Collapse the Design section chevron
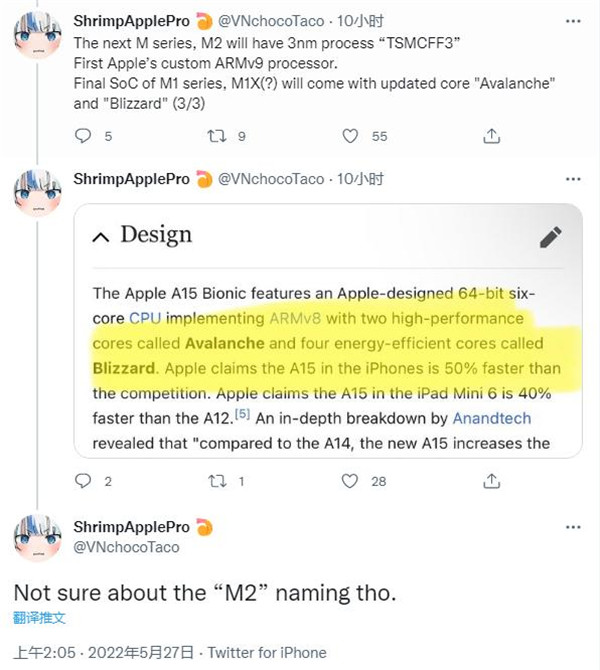600x670 pixels. click(100, 236)
